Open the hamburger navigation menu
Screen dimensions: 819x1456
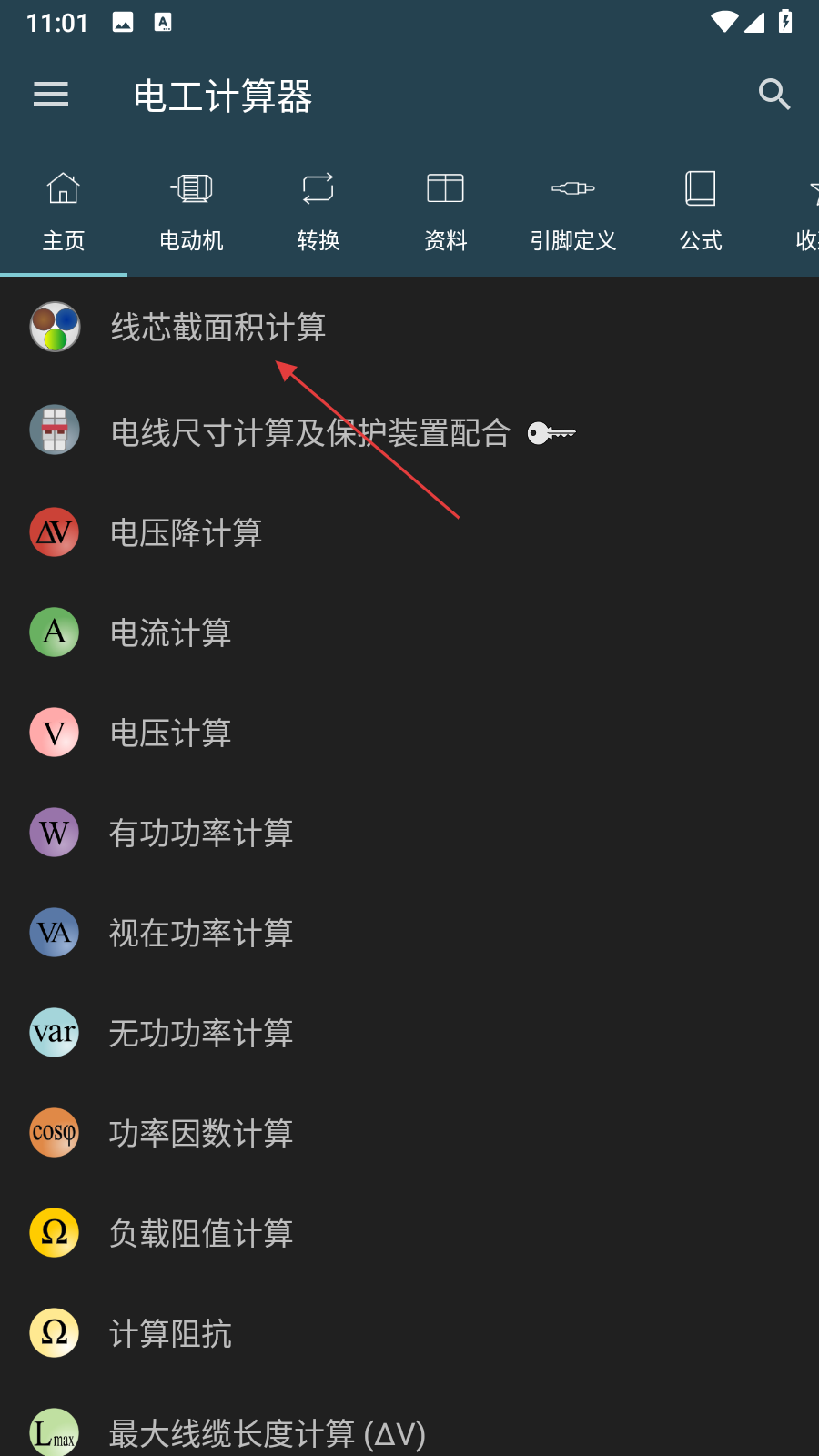tap(51, 94)
